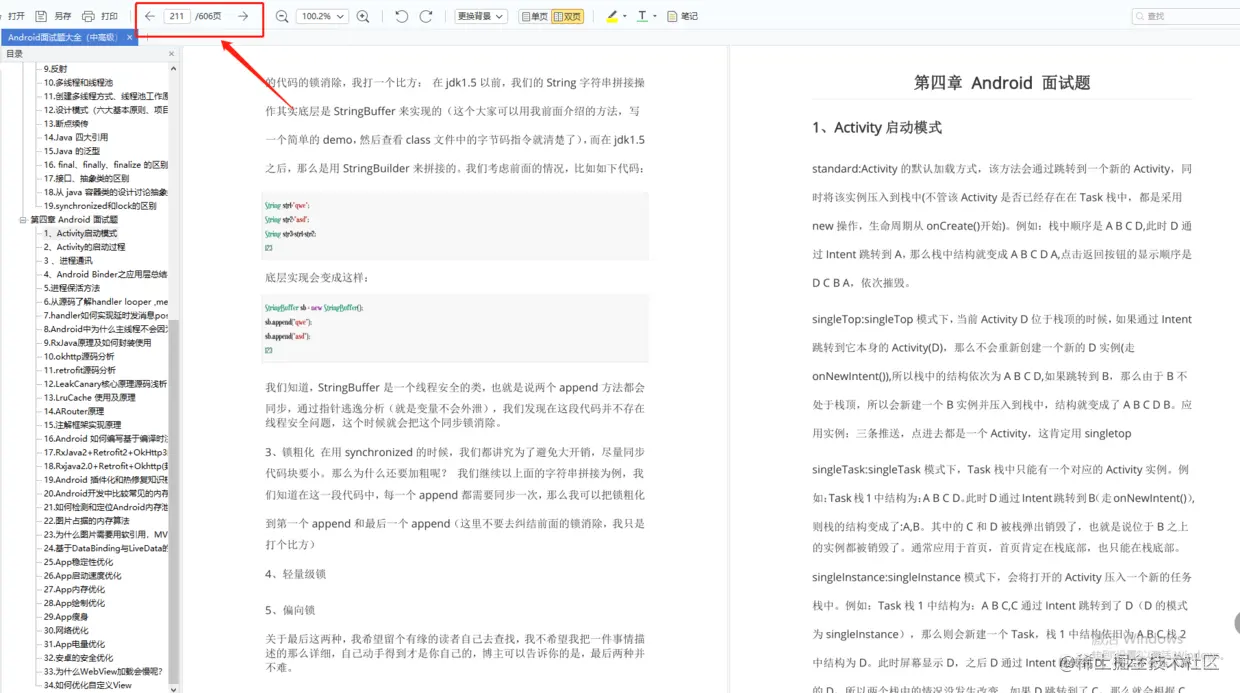Viewport: 1240px width, 693px height.
Task: Open the 更换背景 background dropdown
Action: coord(481,16)
